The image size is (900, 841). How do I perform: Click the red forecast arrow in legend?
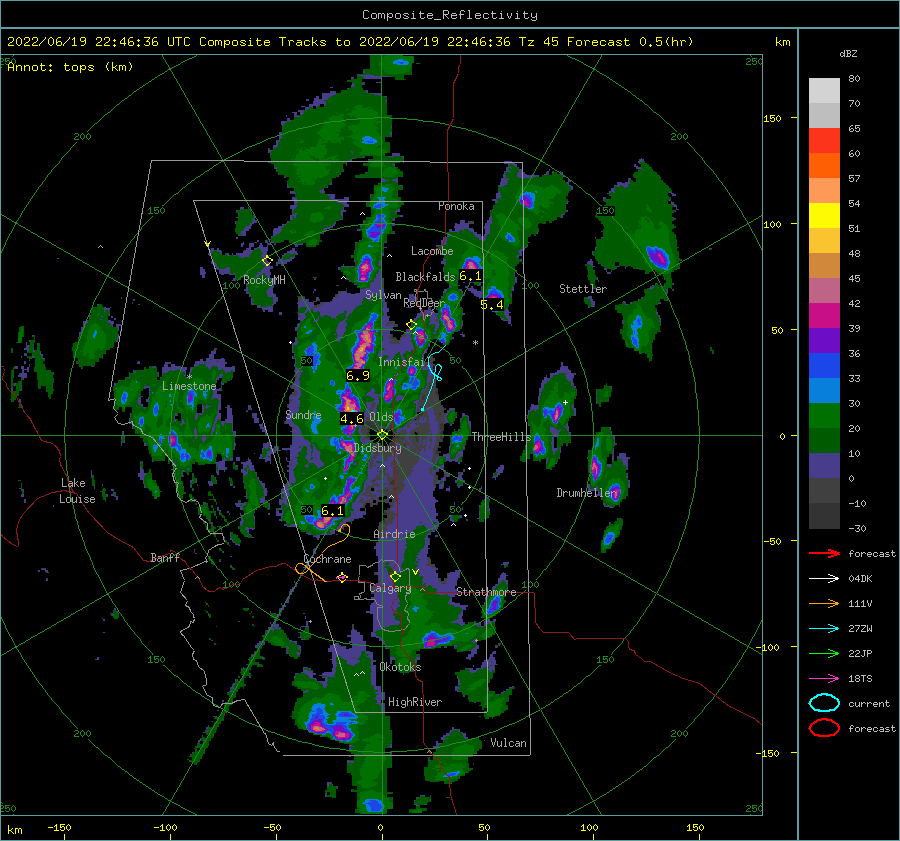(824, 553)
